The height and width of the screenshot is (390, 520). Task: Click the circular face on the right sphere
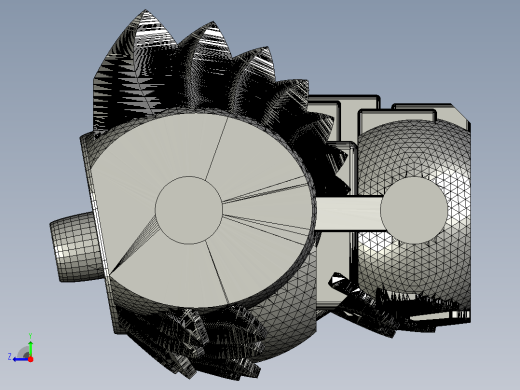point(414,210)
